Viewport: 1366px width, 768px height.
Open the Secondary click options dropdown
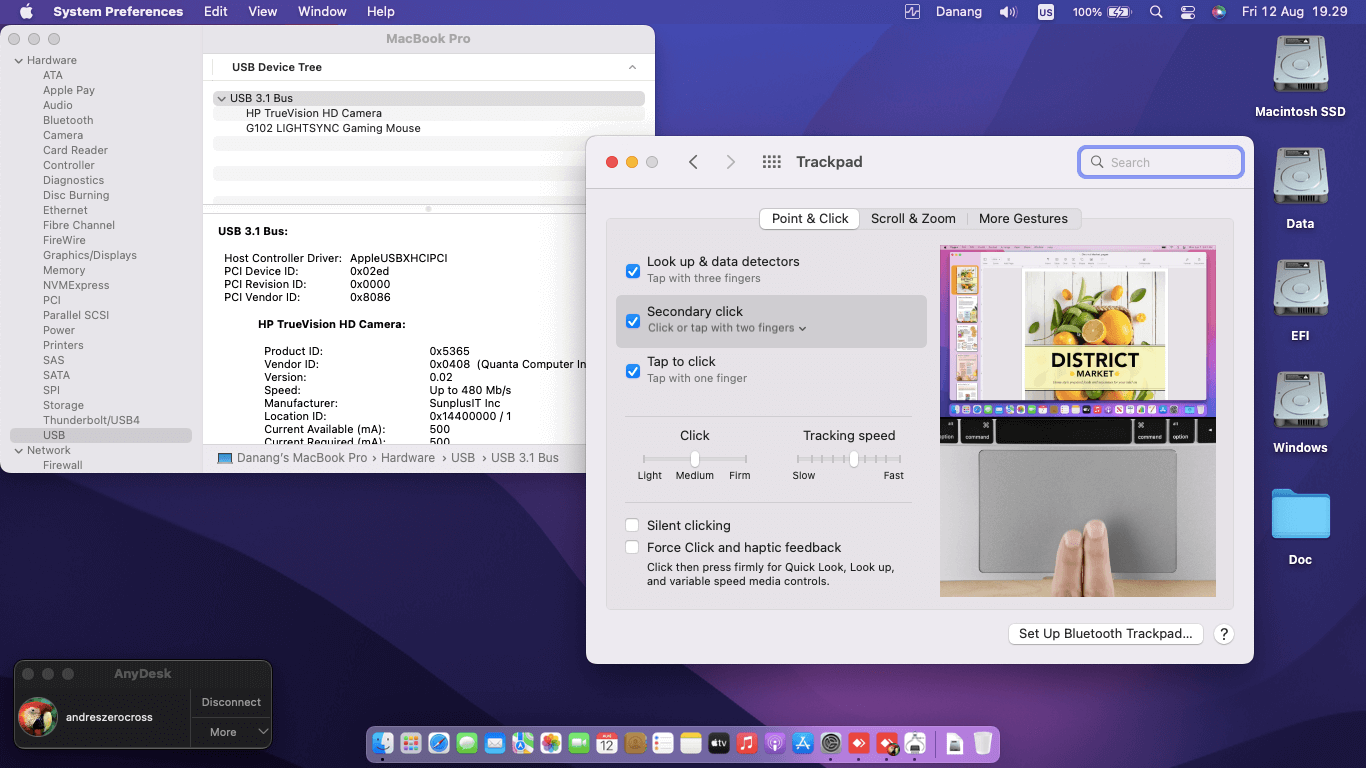click(727, 328)
